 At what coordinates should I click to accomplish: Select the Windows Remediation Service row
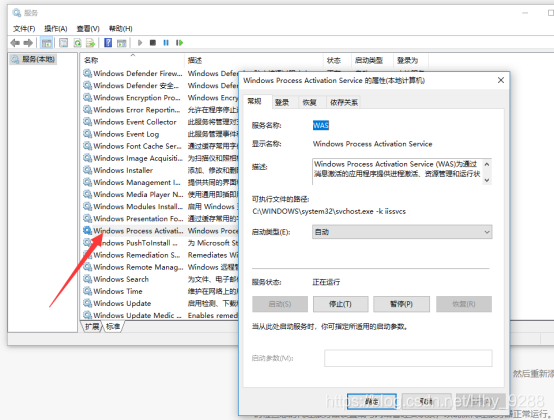tap(160, 255)
